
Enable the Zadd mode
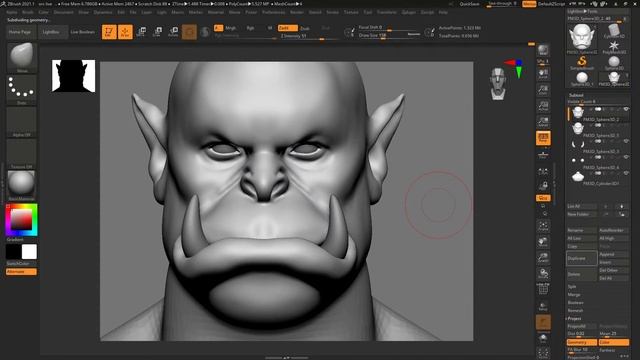(x=287, y=28)
